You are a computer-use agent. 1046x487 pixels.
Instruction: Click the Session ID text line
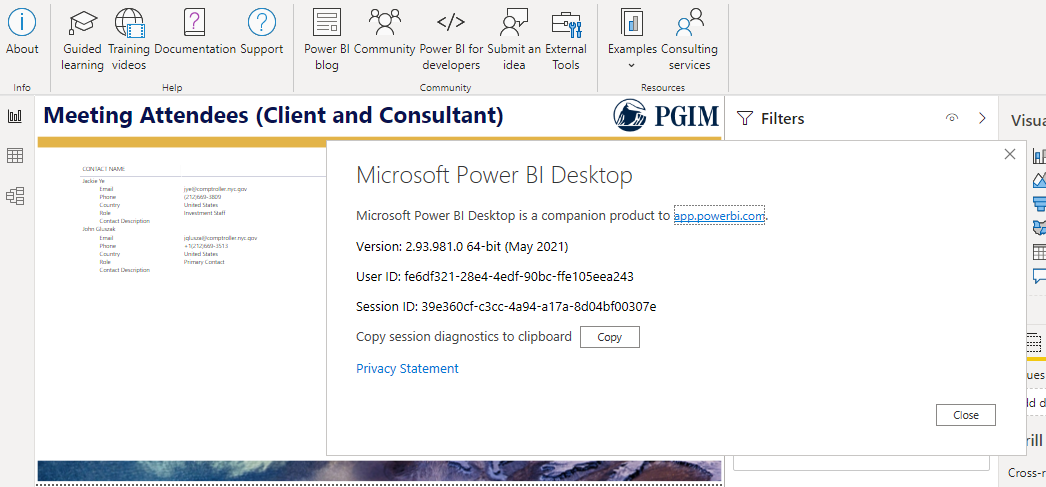click(x=506, y=307)
